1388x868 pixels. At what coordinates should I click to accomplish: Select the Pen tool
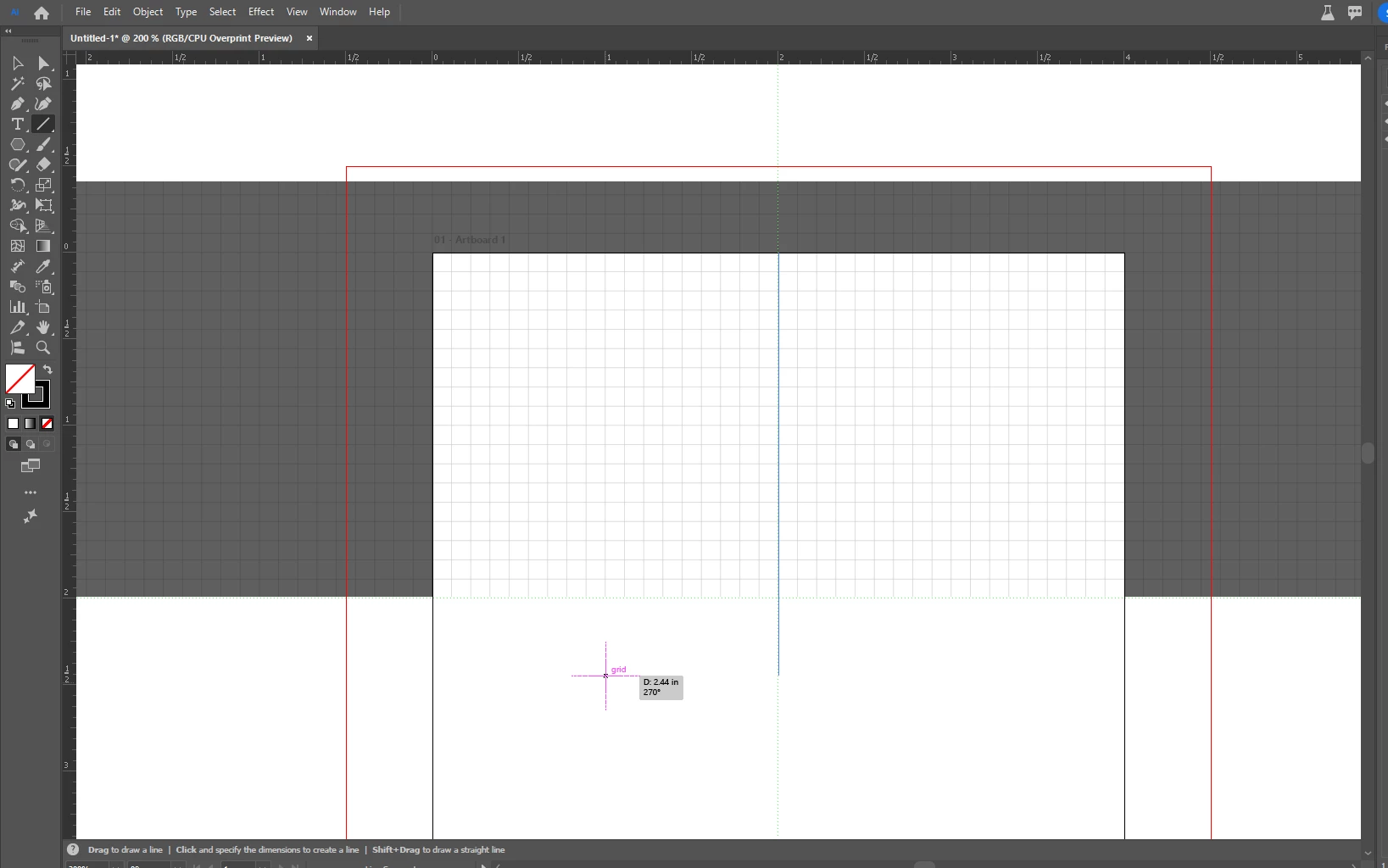coord(18,104)
